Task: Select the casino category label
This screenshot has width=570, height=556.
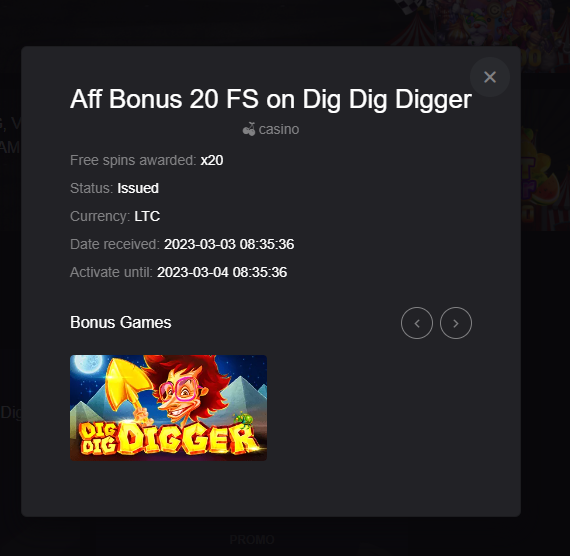Action: point(279,129)
